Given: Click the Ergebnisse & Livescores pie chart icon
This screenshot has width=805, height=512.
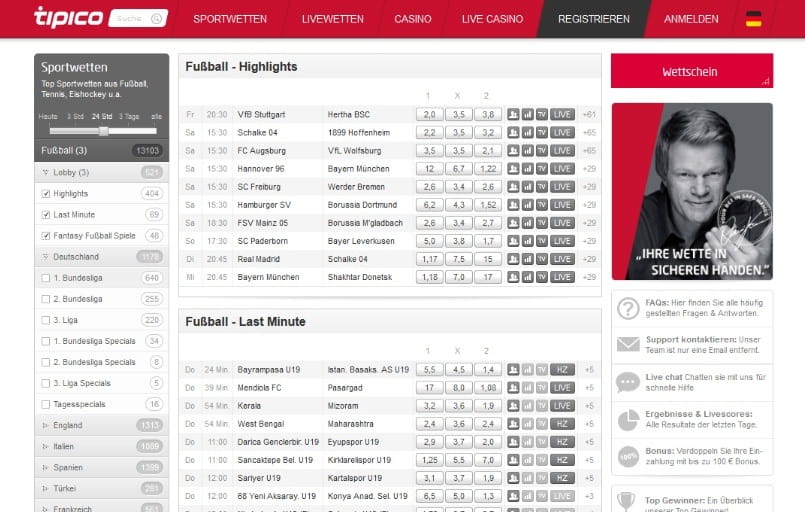Looking at the screenshot, I should coord(628,419).
